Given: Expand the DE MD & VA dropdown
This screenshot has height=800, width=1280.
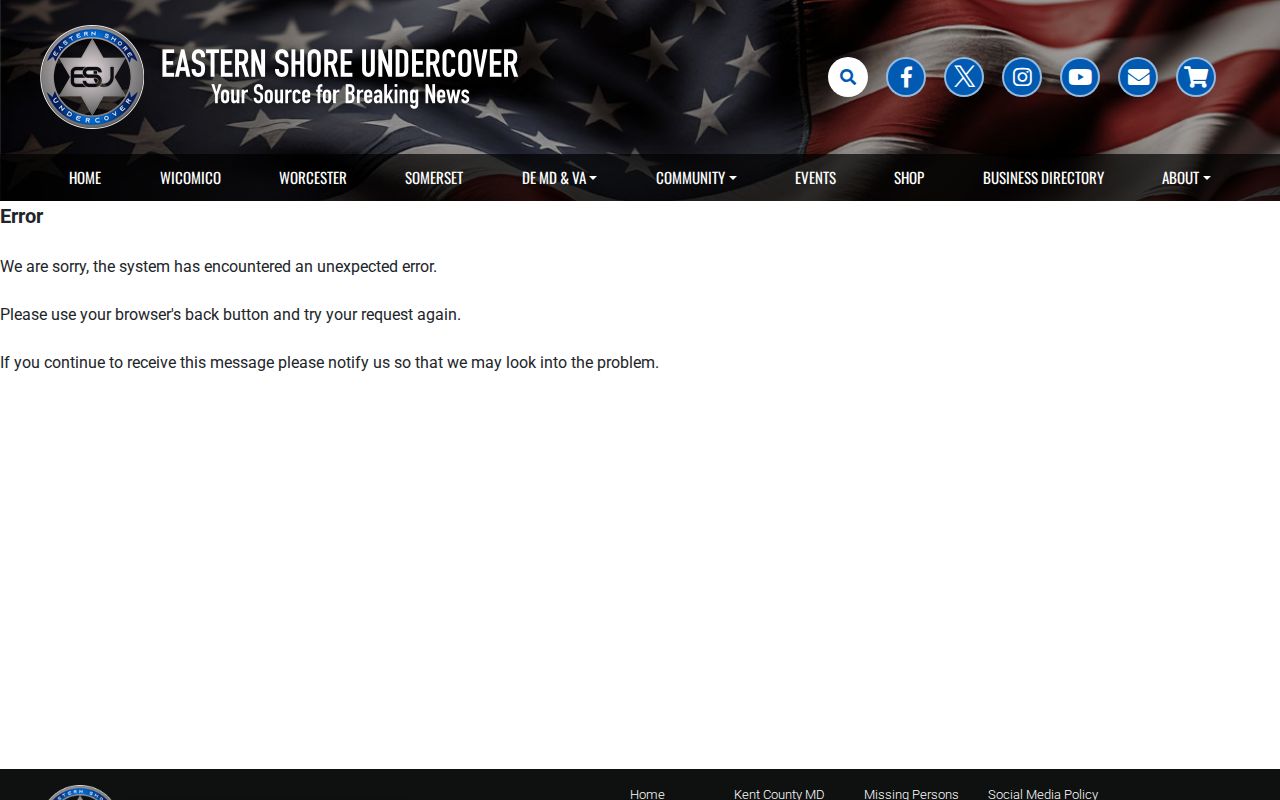Looking at the screenshot, I should coord(559,178).
